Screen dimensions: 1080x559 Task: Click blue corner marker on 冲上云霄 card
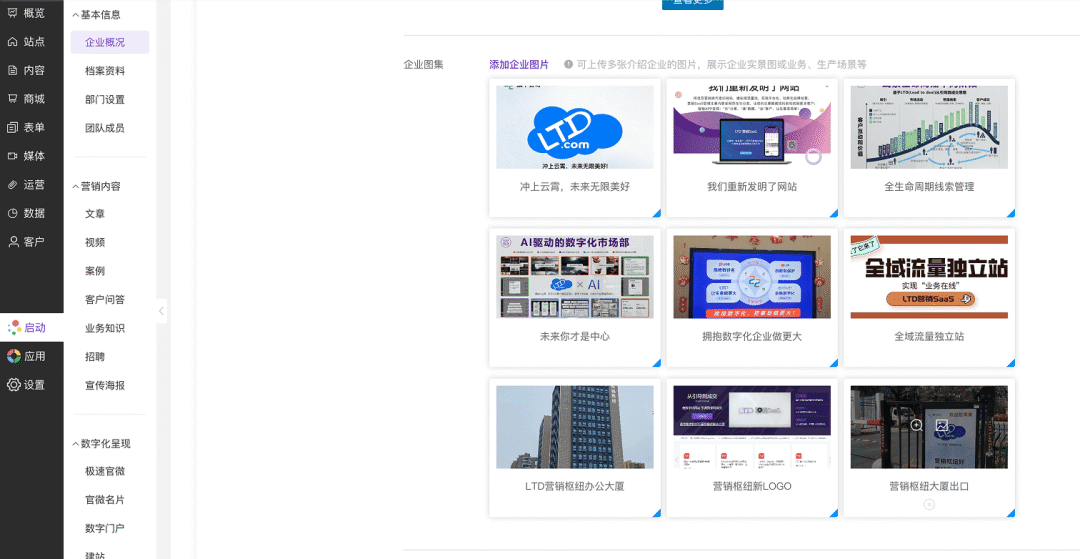coord(657,213)
